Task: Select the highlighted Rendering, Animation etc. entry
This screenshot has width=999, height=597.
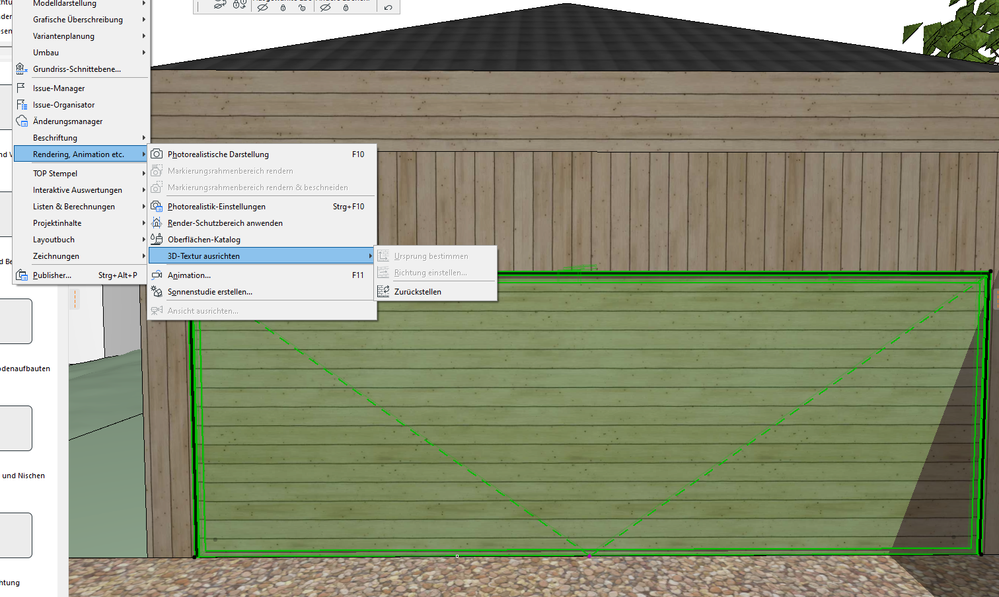Action: 82,154
